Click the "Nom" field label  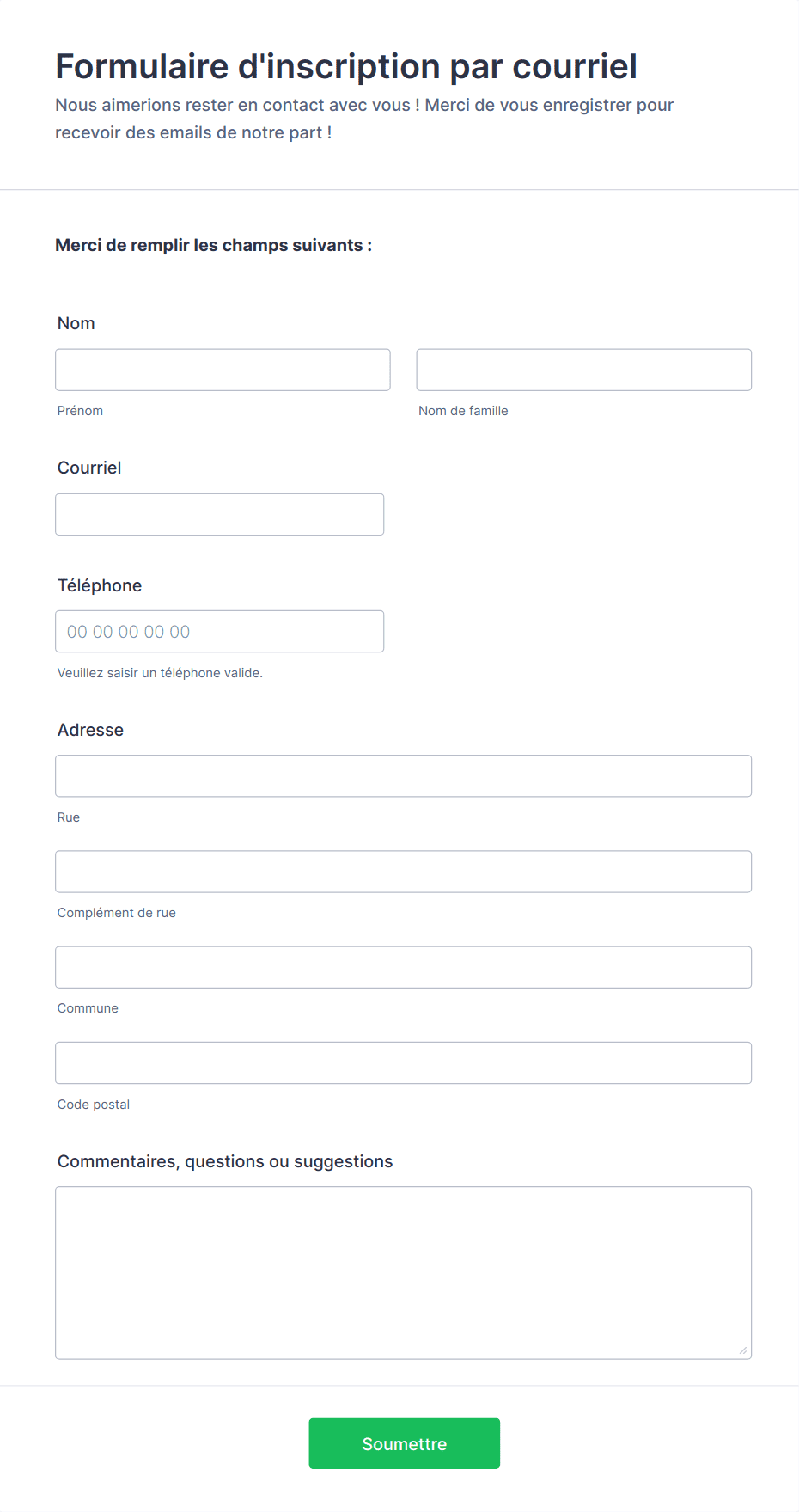coord(76,323)
